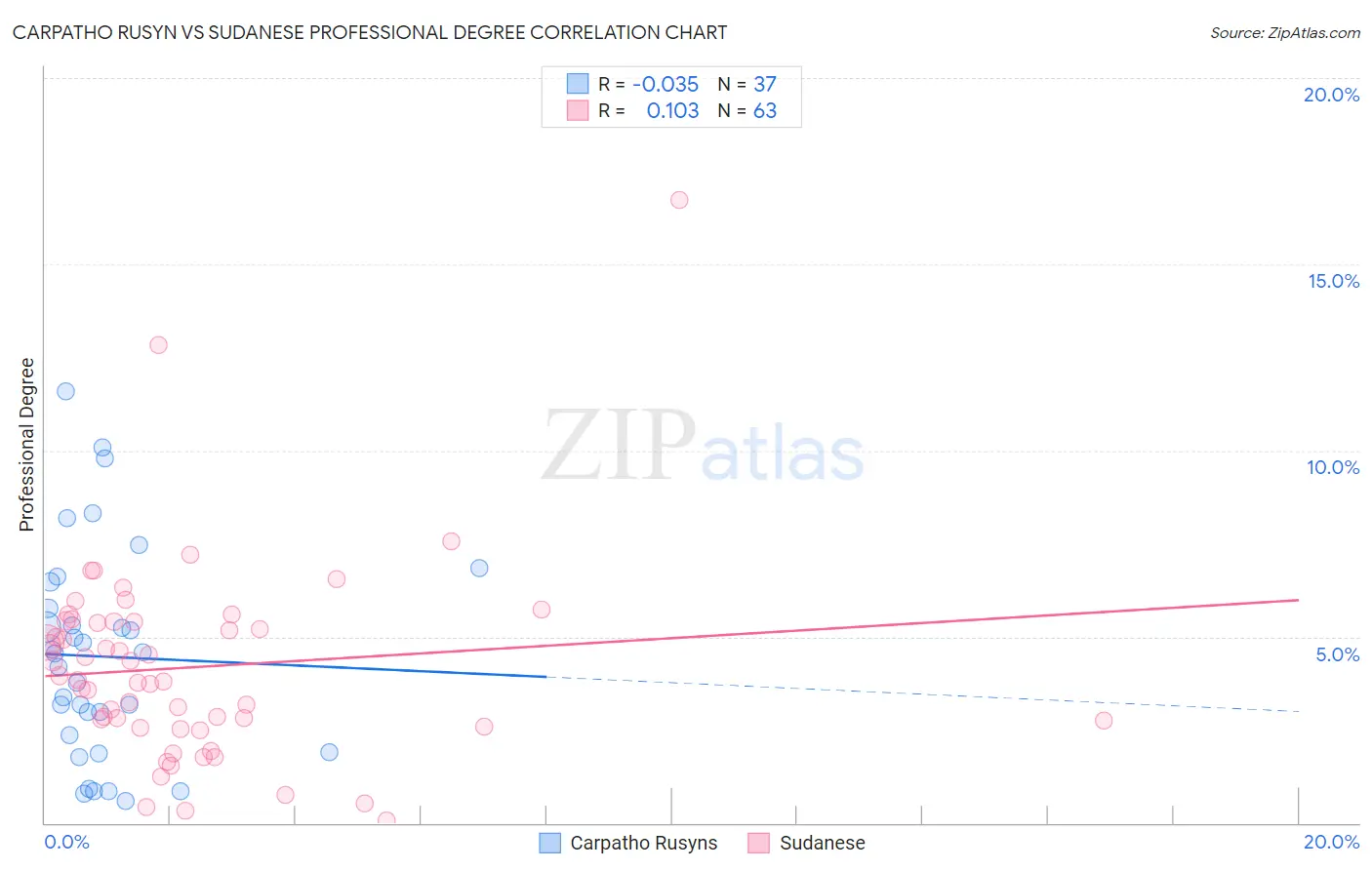The height and width of the screenshot is (870, 1372).
Task: Click the N = 63 statistic value
Action: pyautogui.click(x=747, y=110)
